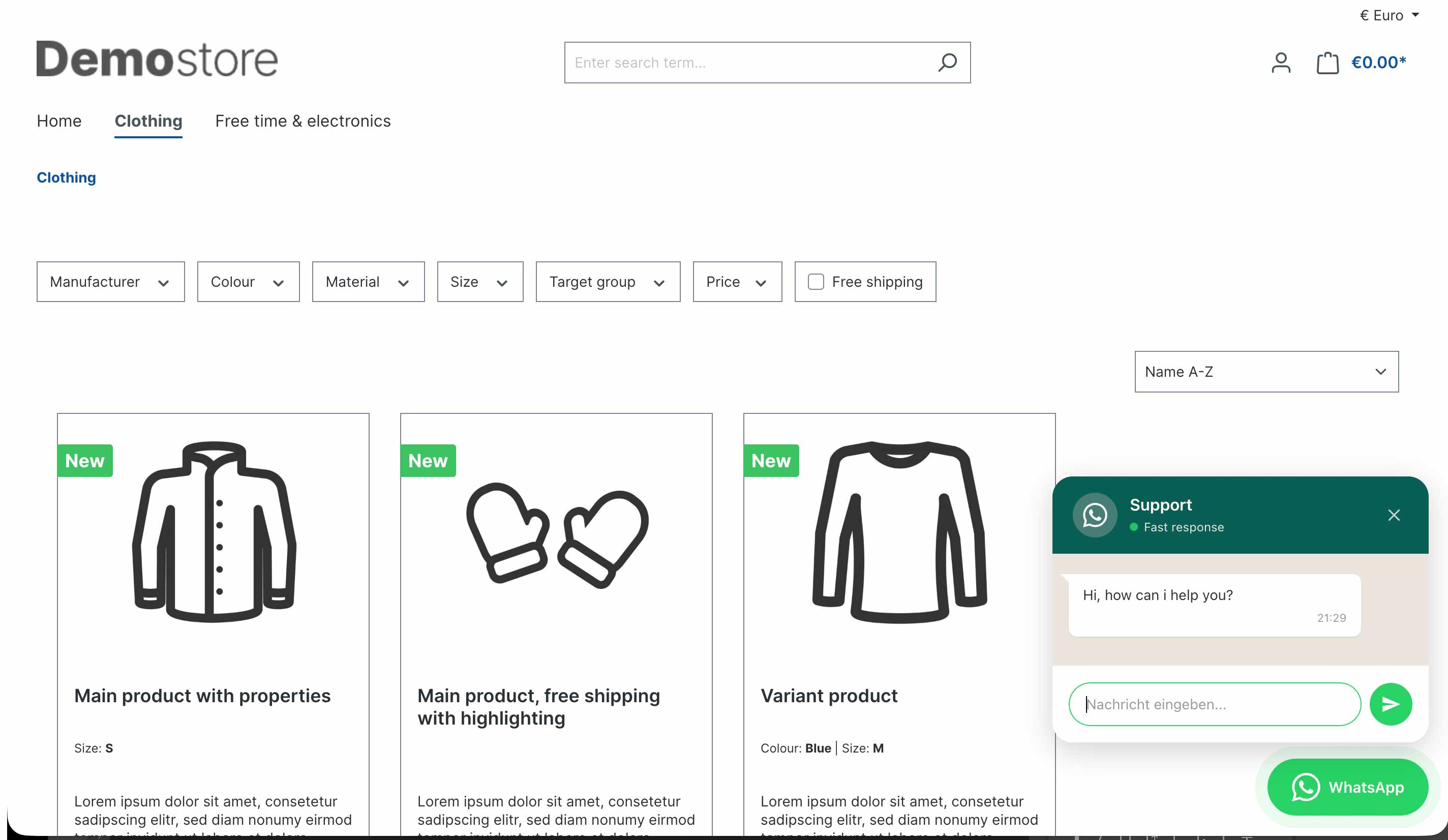Close the Support chat popup
The image size is (1448, 840).
click(1394, 515)
